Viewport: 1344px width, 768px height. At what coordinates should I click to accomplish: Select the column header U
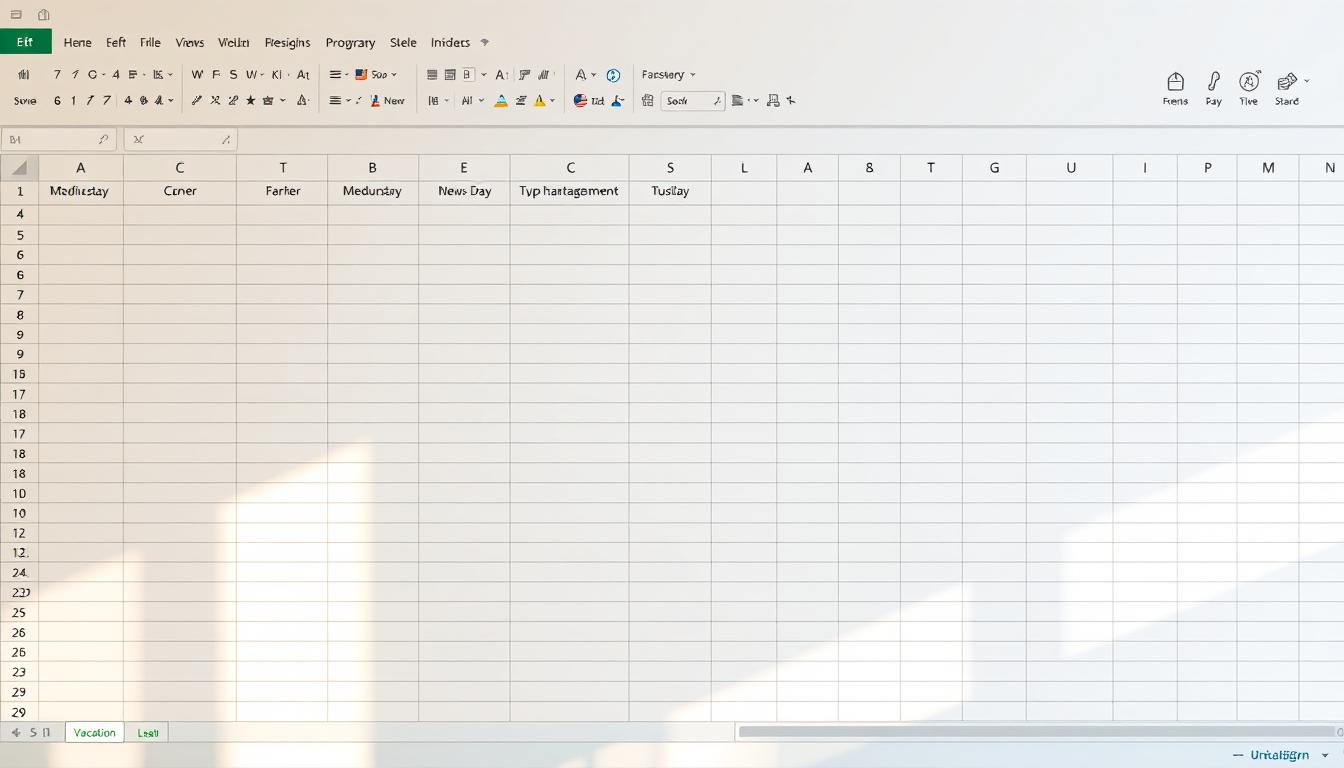(1070, 168)
